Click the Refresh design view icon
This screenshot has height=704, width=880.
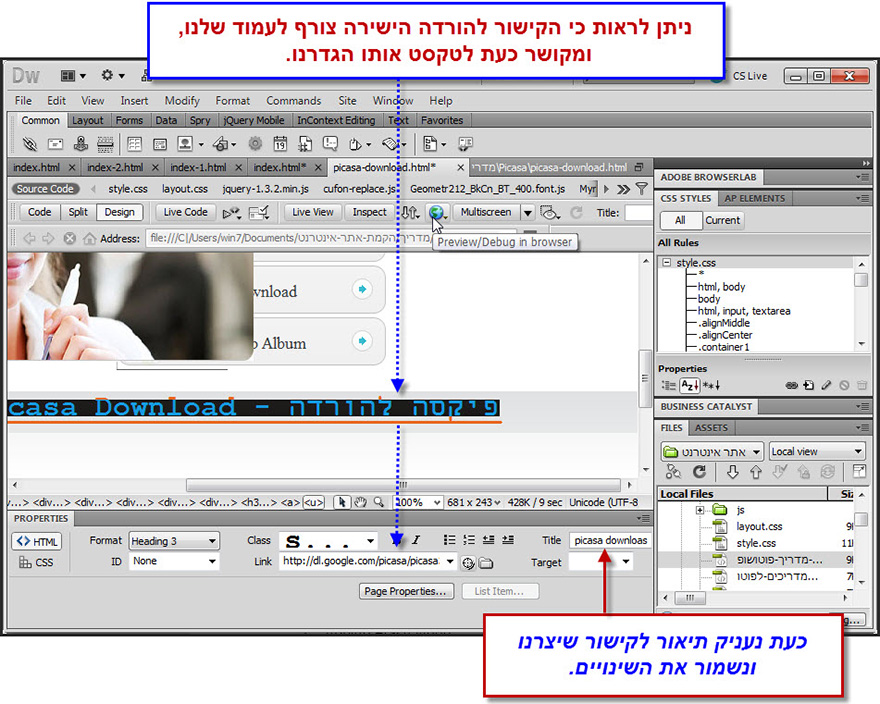576,212
